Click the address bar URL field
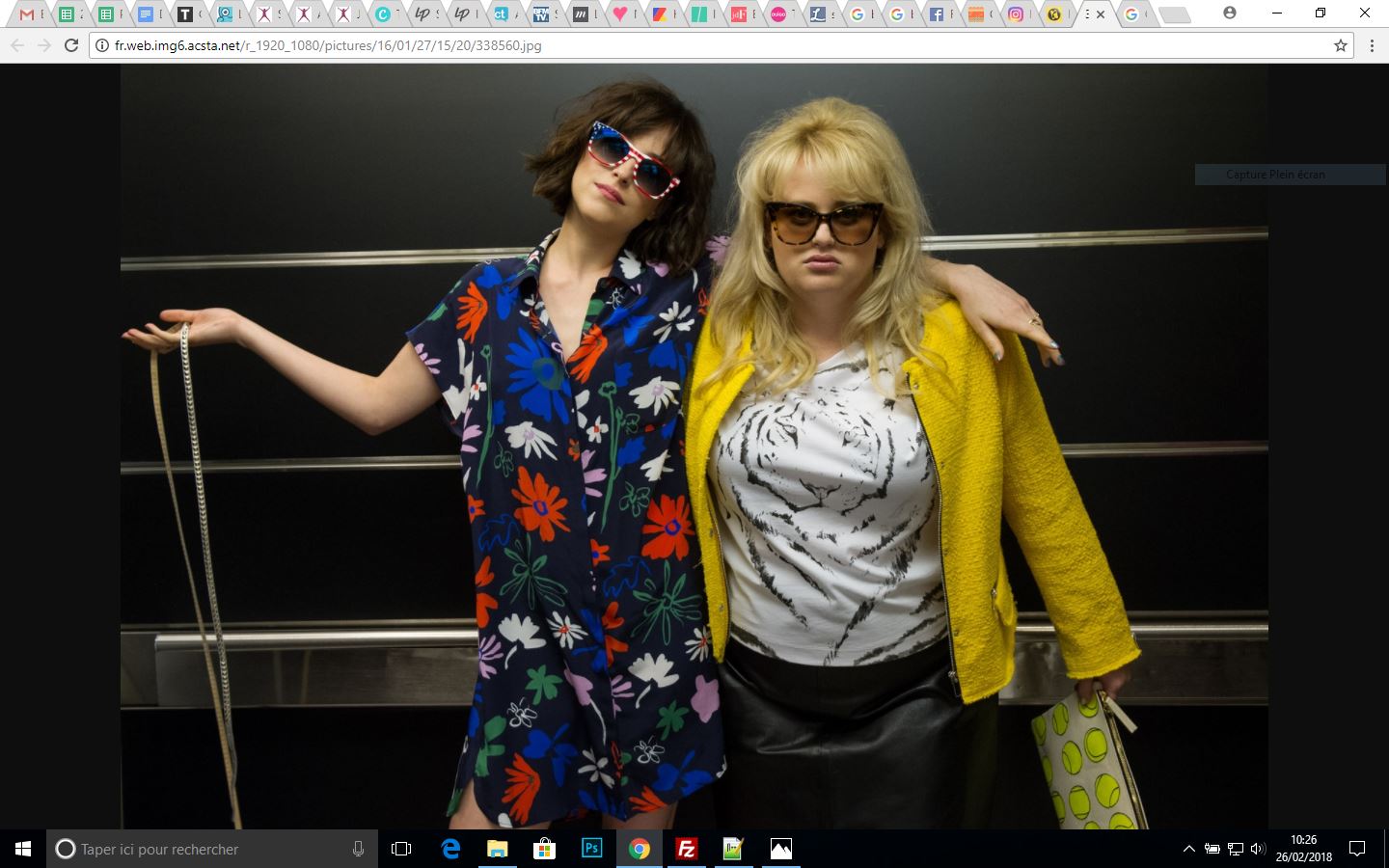Image resolution: width=1389 pixels, height=868 pixels. coord(675,45)
